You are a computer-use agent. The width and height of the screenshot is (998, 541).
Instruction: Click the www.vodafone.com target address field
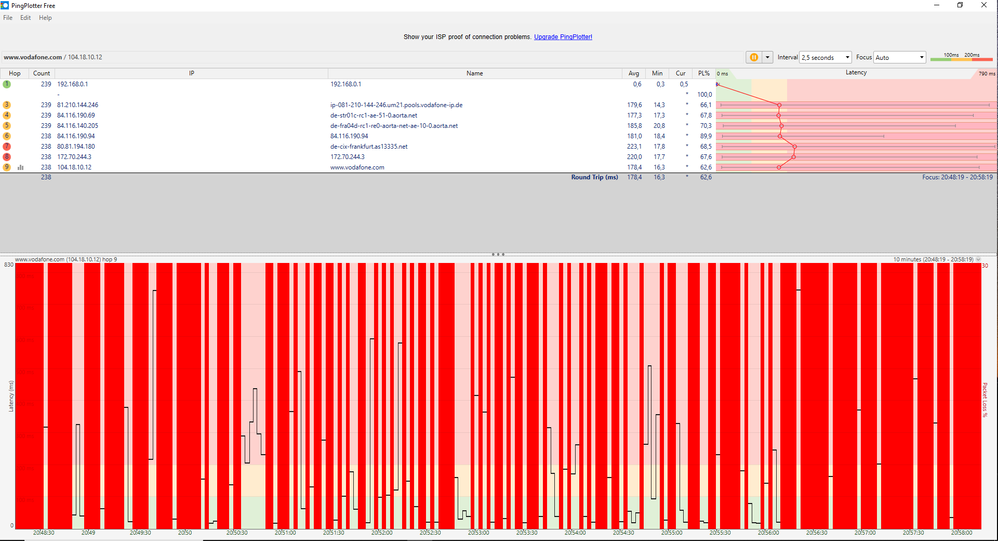[372, 57]
